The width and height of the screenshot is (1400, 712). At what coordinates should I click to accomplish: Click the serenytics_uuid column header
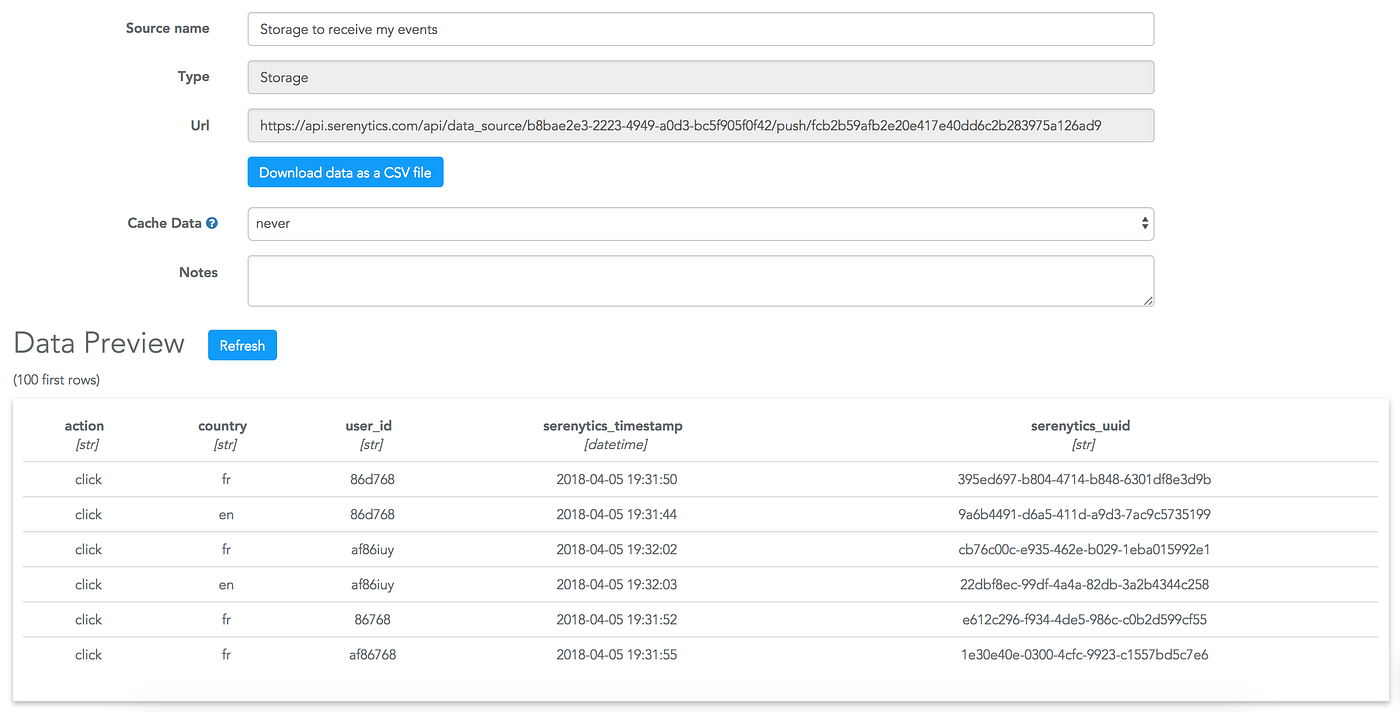point(1080,425)
